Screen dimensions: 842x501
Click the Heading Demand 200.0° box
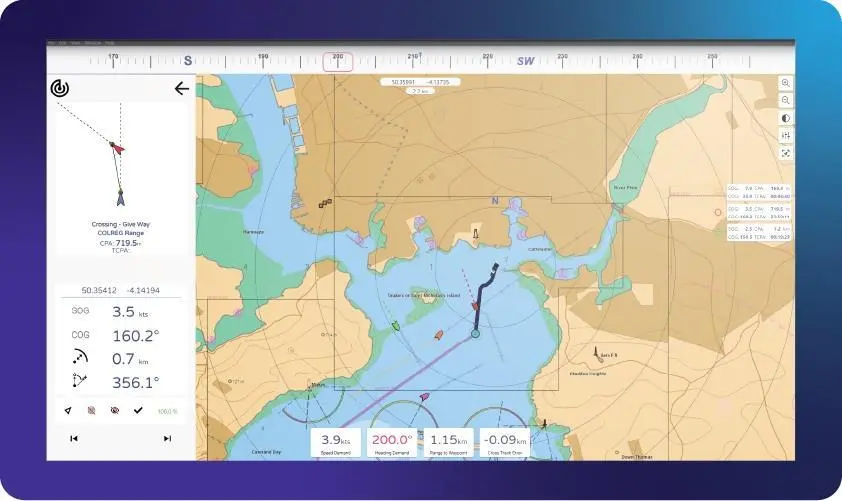click(392, 443)
